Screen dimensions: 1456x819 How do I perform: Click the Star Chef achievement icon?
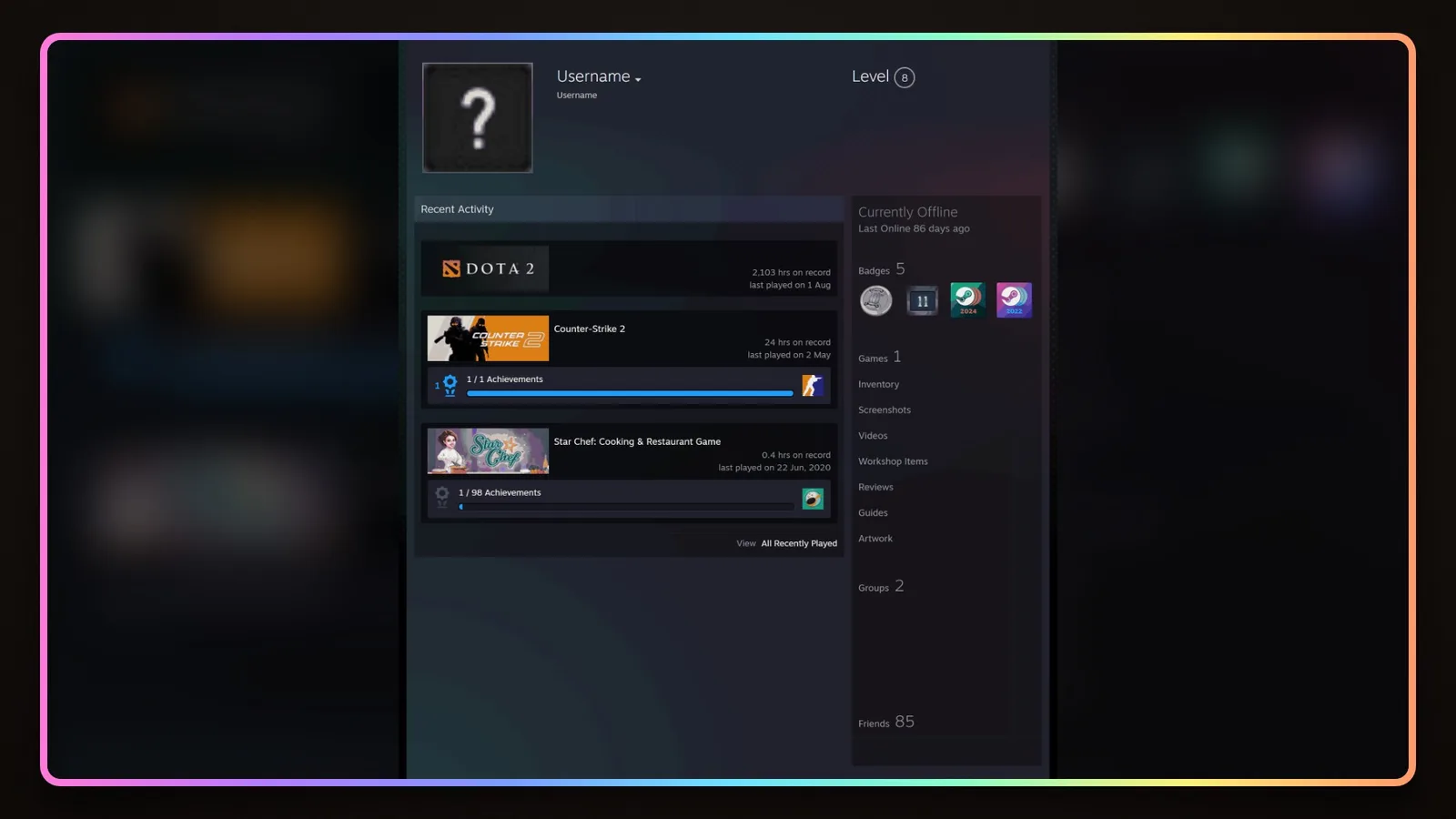tap(813, 499)
